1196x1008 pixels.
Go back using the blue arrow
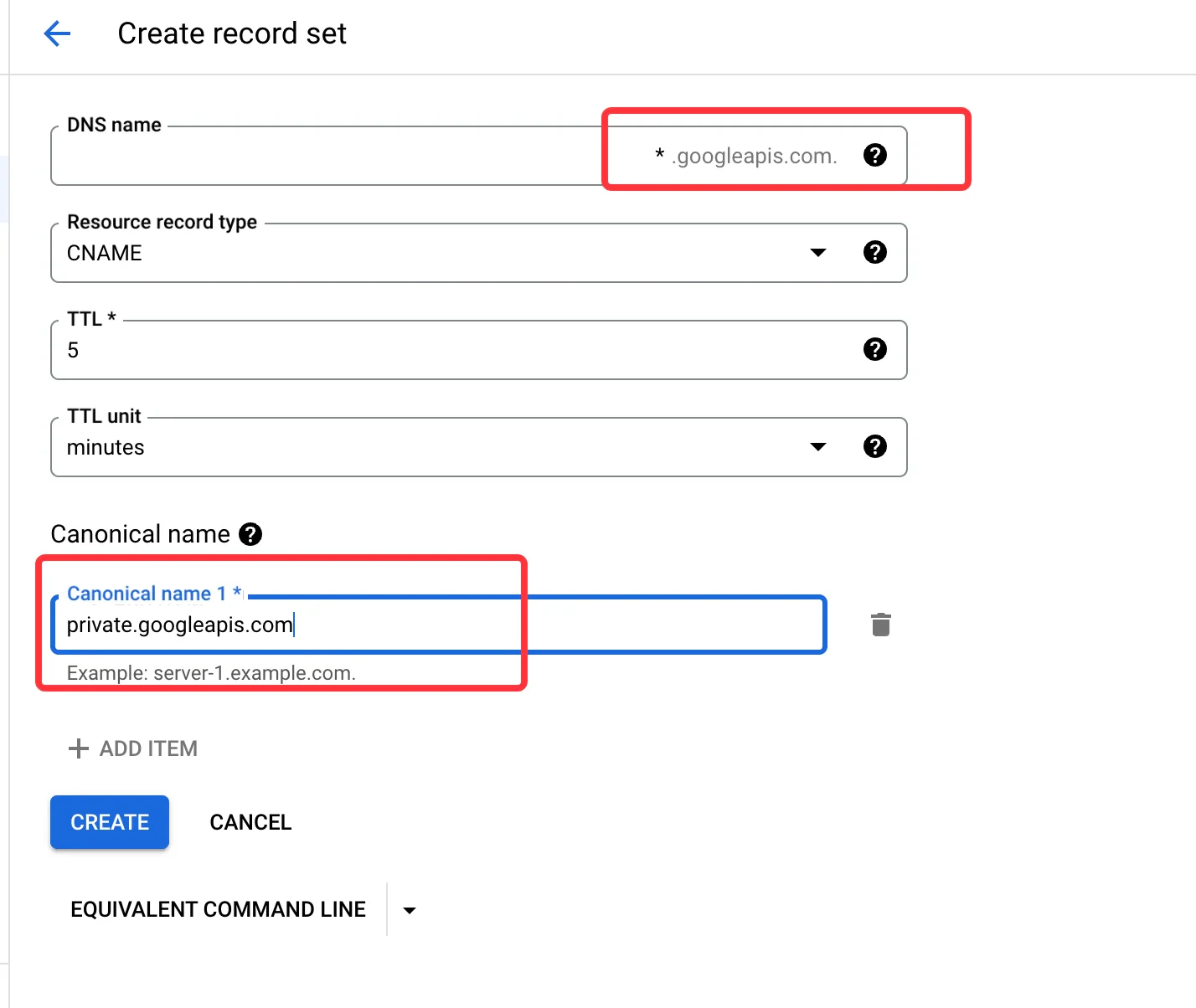click(x=57, y=33)
